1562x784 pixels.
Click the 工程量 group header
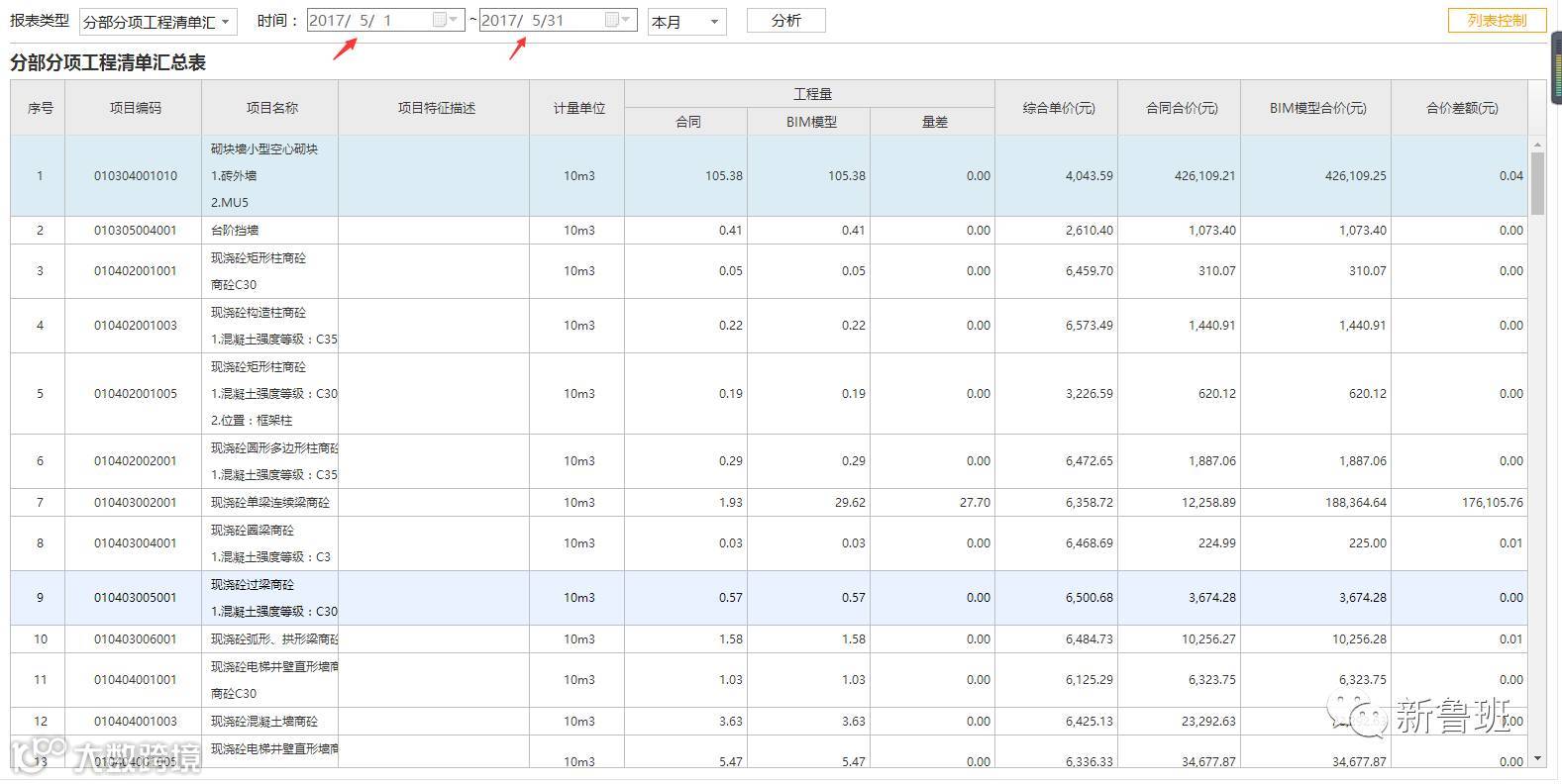811,94
